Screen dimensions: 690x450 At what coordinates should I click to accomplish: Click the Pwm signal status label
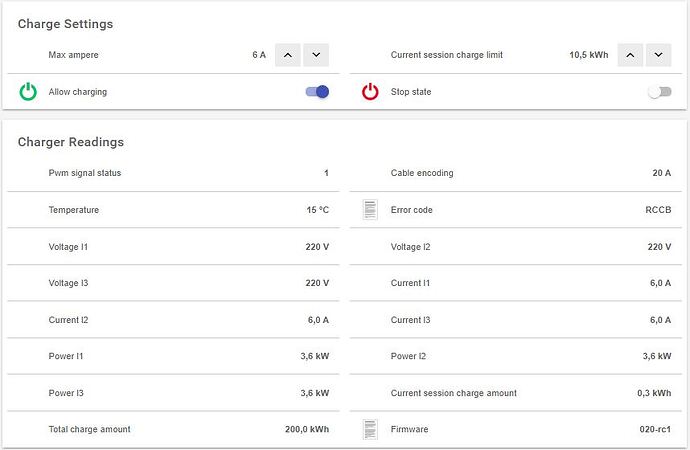[84, 173]
